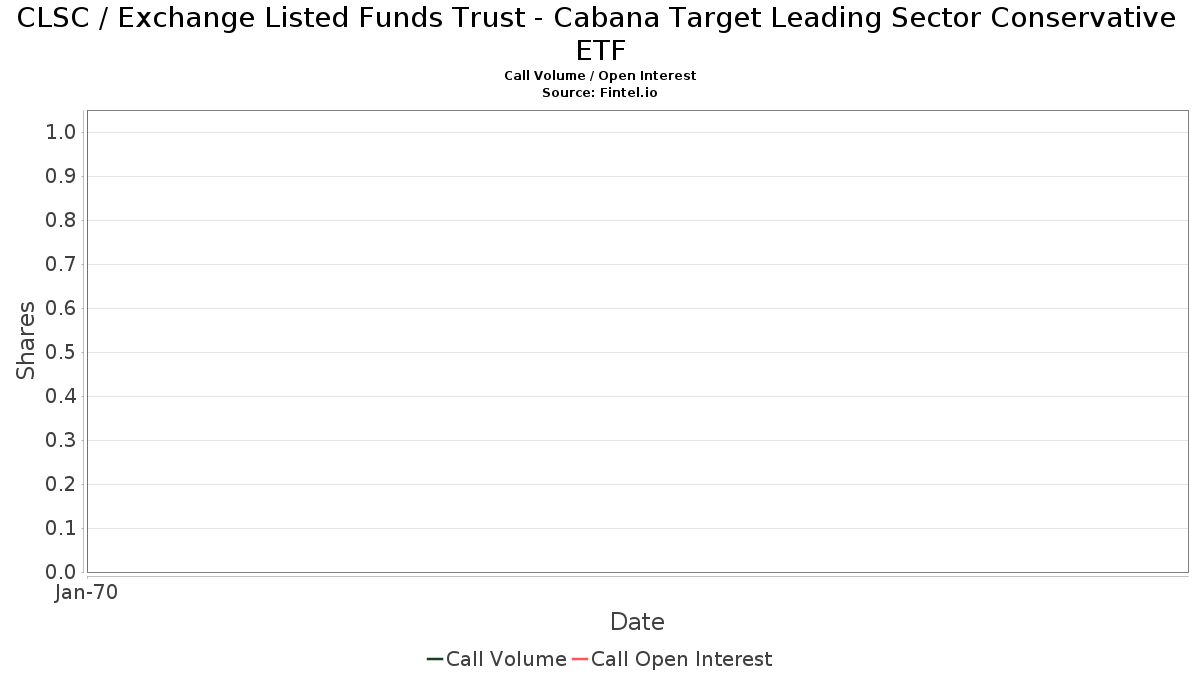Image resolution: width=1200 pixels, height=675 pixels.
Task: Click the Source: Fintel.io label
Action: pos(600,93)
